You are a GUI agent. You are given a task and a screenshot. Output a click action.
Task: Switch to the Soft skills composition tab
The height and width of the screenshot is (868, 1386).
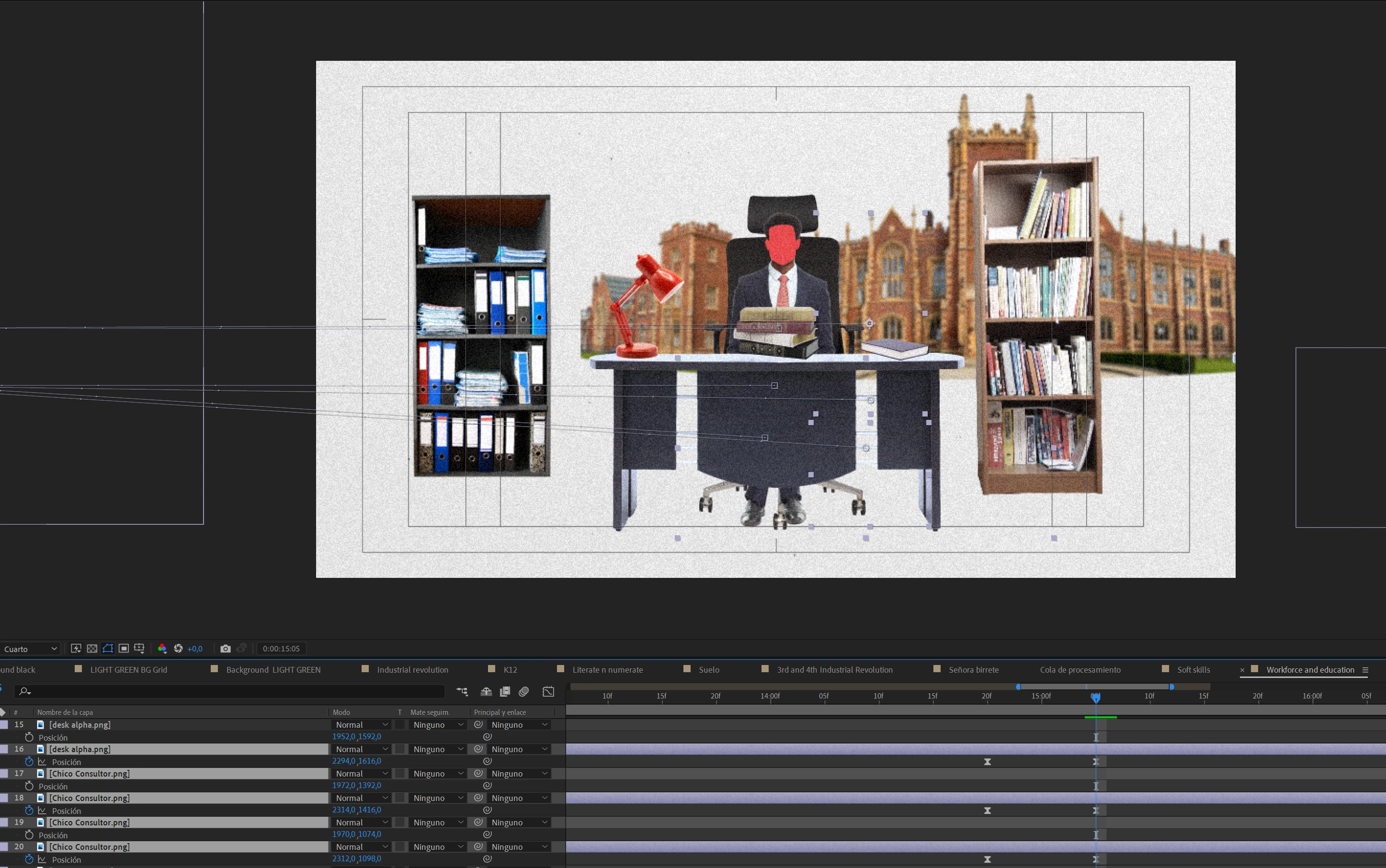click(x=1193, y=669)
